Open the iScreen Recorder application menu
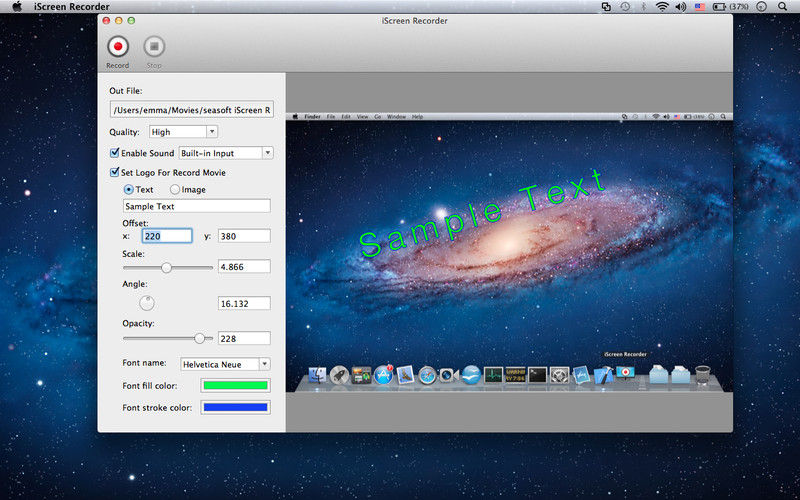The image size is (800, 500). (x=72, y=7)
